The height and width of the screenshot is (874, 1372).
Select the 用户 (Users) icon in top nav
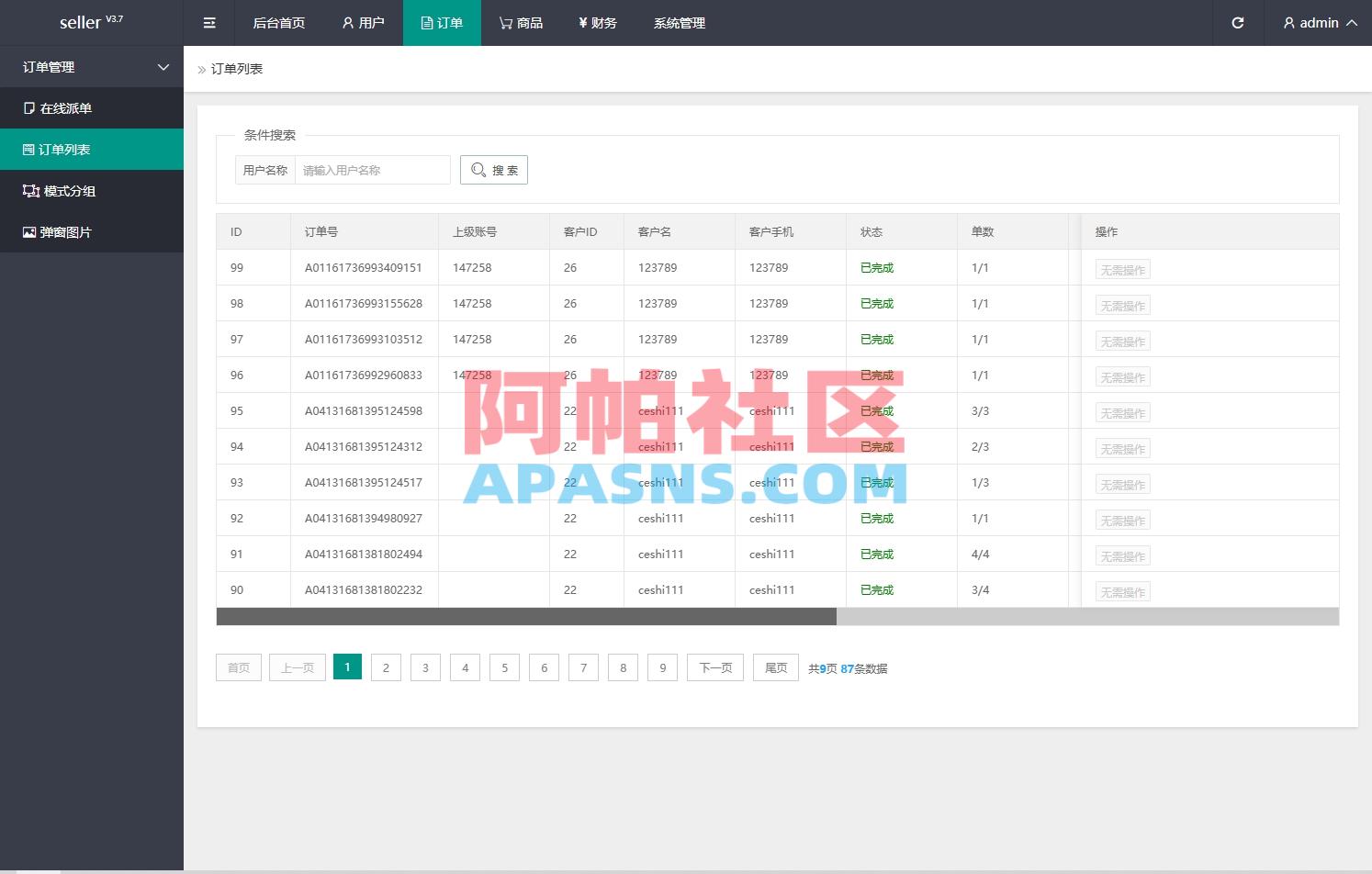click(346, 23)
